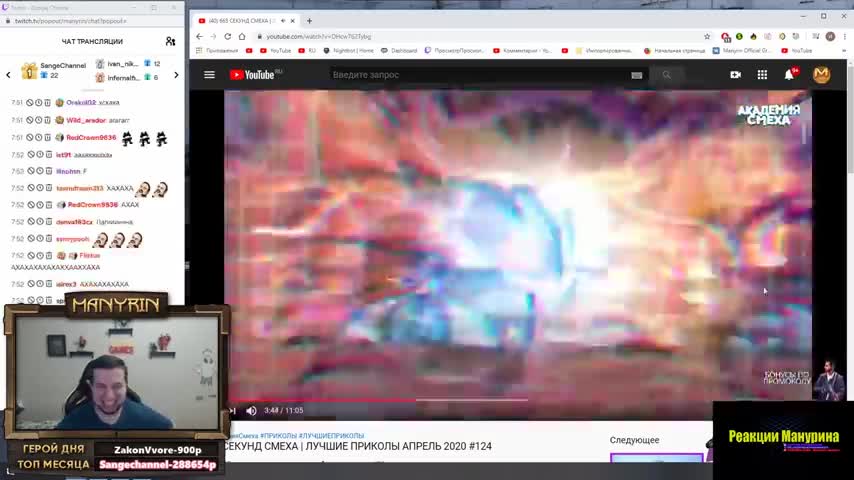854x480 pixels.
Task: Open the YouTube apps grid
Action: tap(762, 75)
